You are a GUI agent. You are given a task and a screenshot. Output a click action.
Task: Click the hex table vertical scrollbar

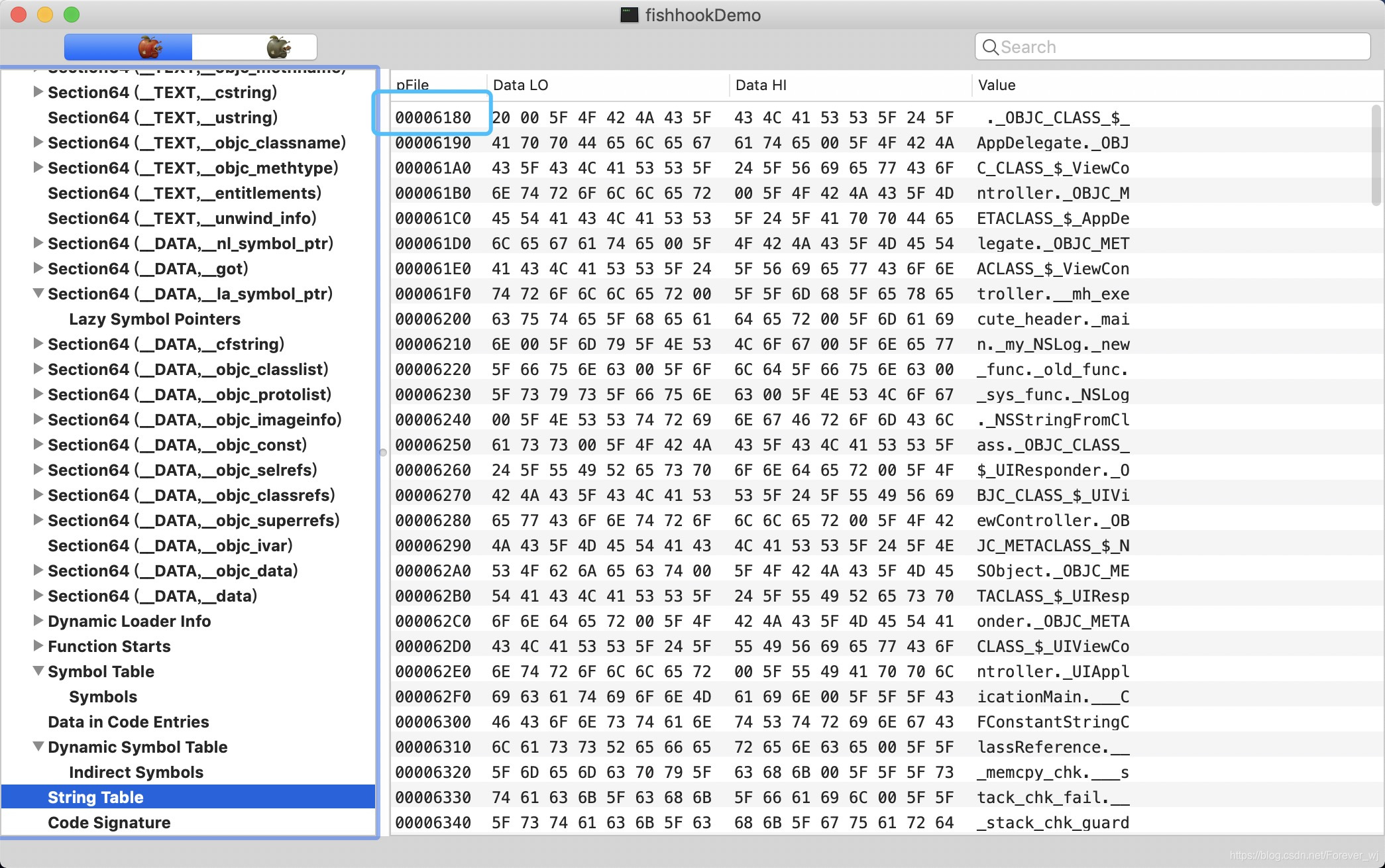(1376, 156)
